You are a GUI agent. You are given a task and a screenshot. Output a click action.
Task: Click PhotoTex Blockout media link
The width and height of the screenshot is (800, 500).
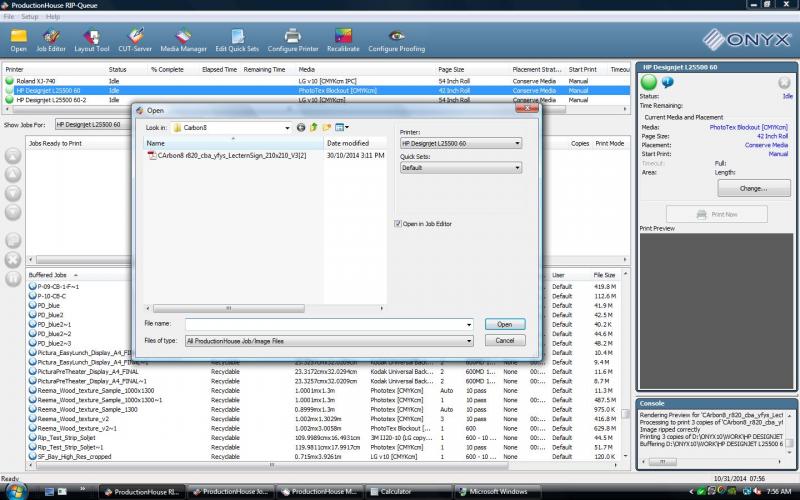[748, 127]
